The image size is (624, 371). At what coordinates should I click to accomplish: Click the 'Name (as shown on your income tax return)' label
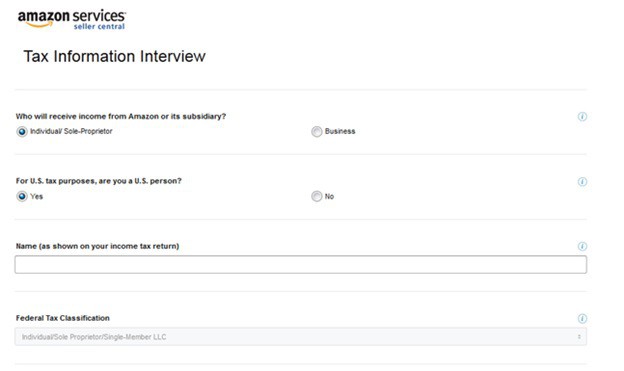click(x=98, y=246)
